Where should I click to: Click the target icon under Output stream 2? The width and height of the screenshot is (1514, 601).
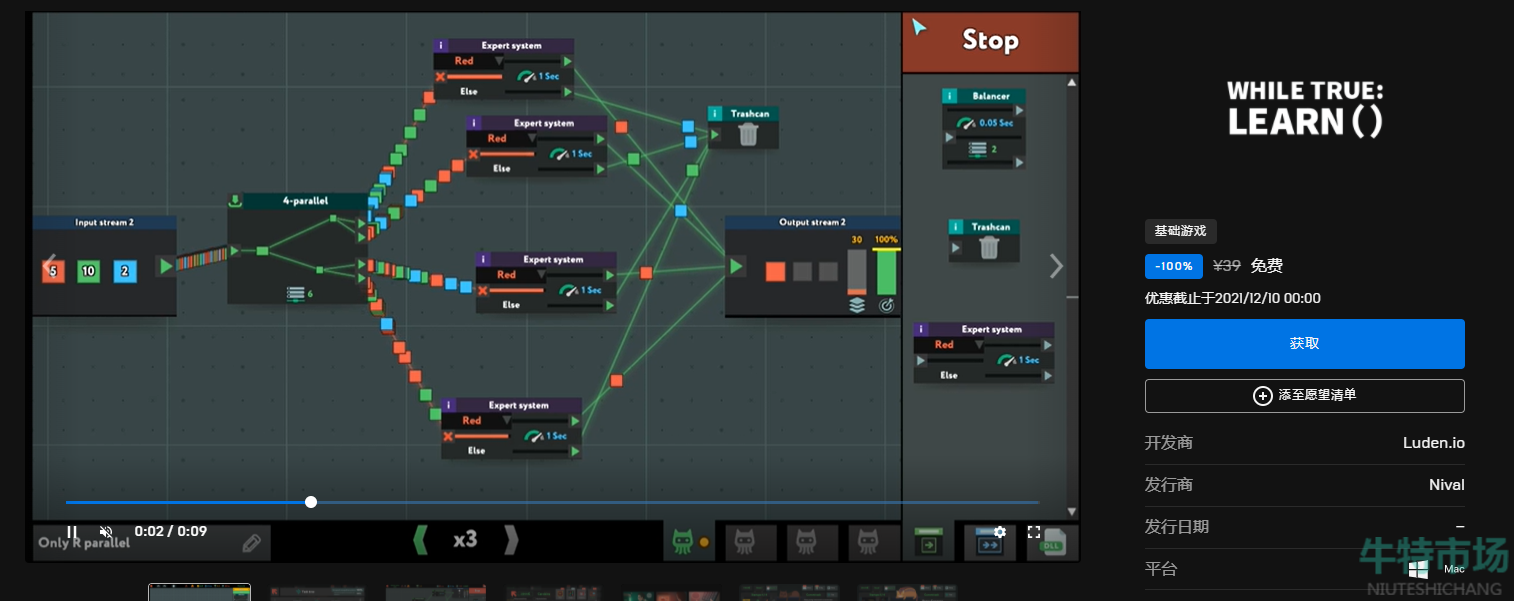[x=886, y=305]
